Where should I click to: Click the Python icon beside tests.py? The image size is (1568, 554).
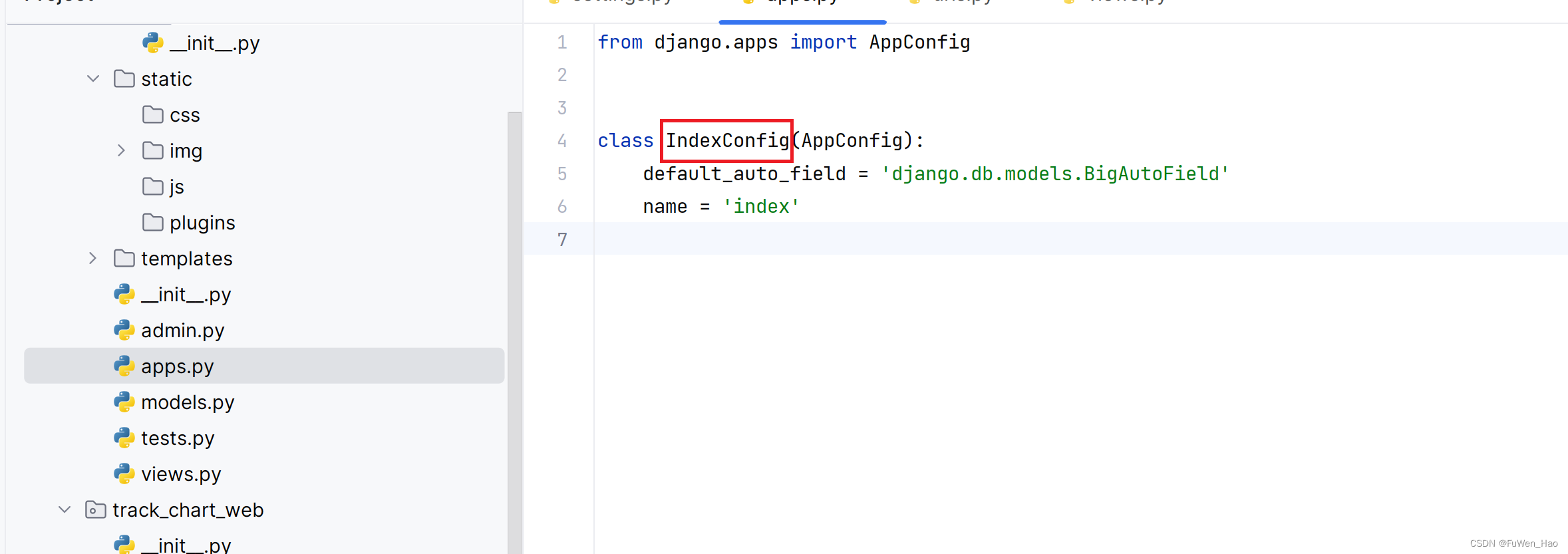click(124, 438)
